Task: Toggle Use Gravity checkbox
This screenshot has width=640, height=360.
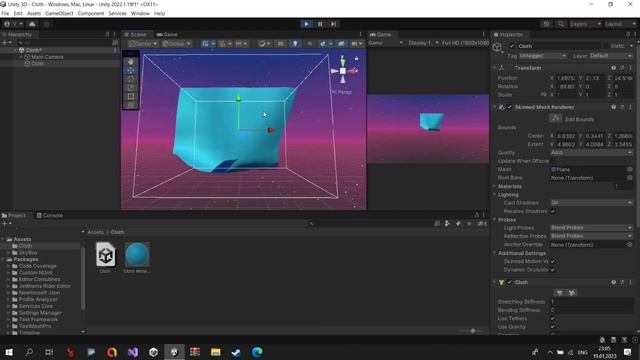Action: click(553, 327)
